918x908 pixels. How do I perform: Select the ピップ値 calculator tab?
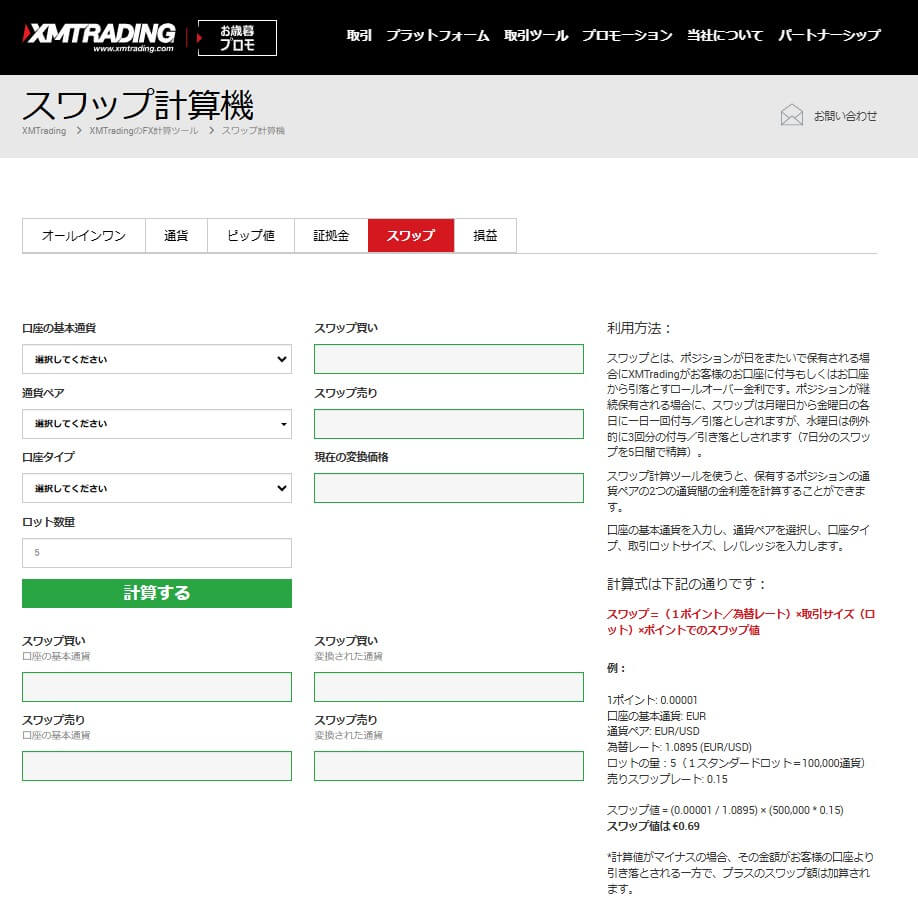point(249,236)
